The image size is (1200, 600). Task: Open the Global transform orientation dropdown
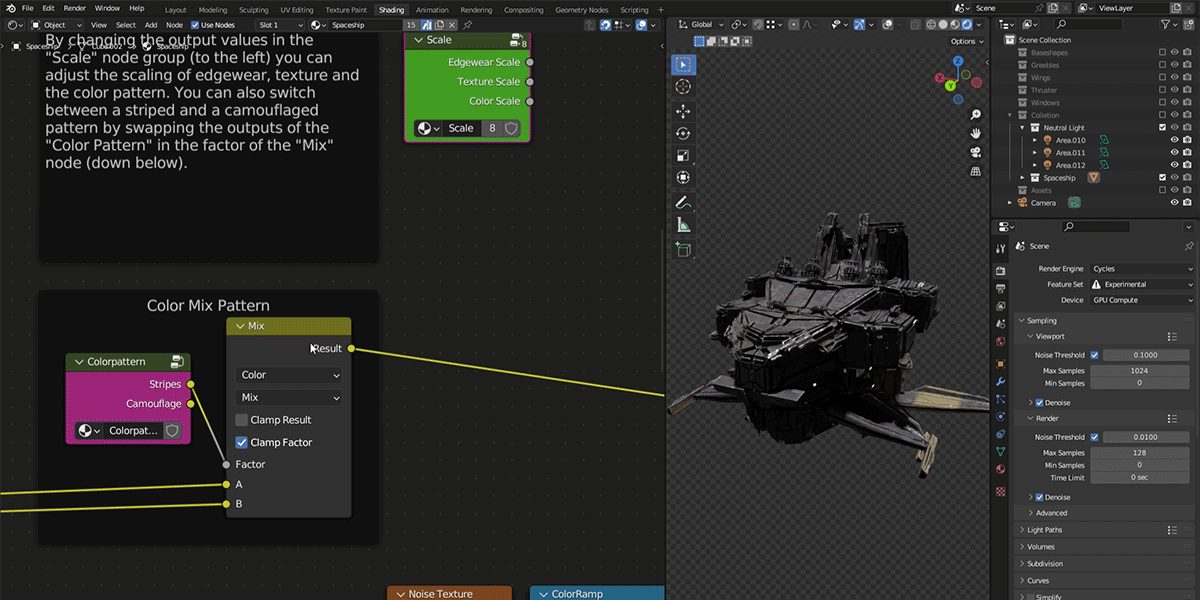(x=700, y=24)
